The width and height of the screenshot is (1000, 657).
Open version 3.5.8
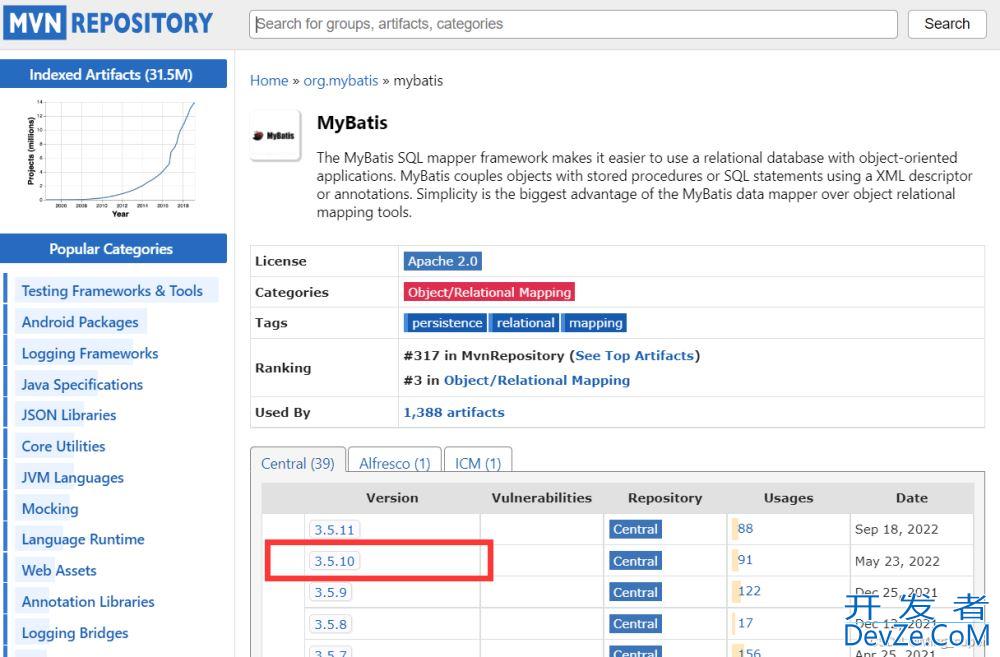pos(330,624)
